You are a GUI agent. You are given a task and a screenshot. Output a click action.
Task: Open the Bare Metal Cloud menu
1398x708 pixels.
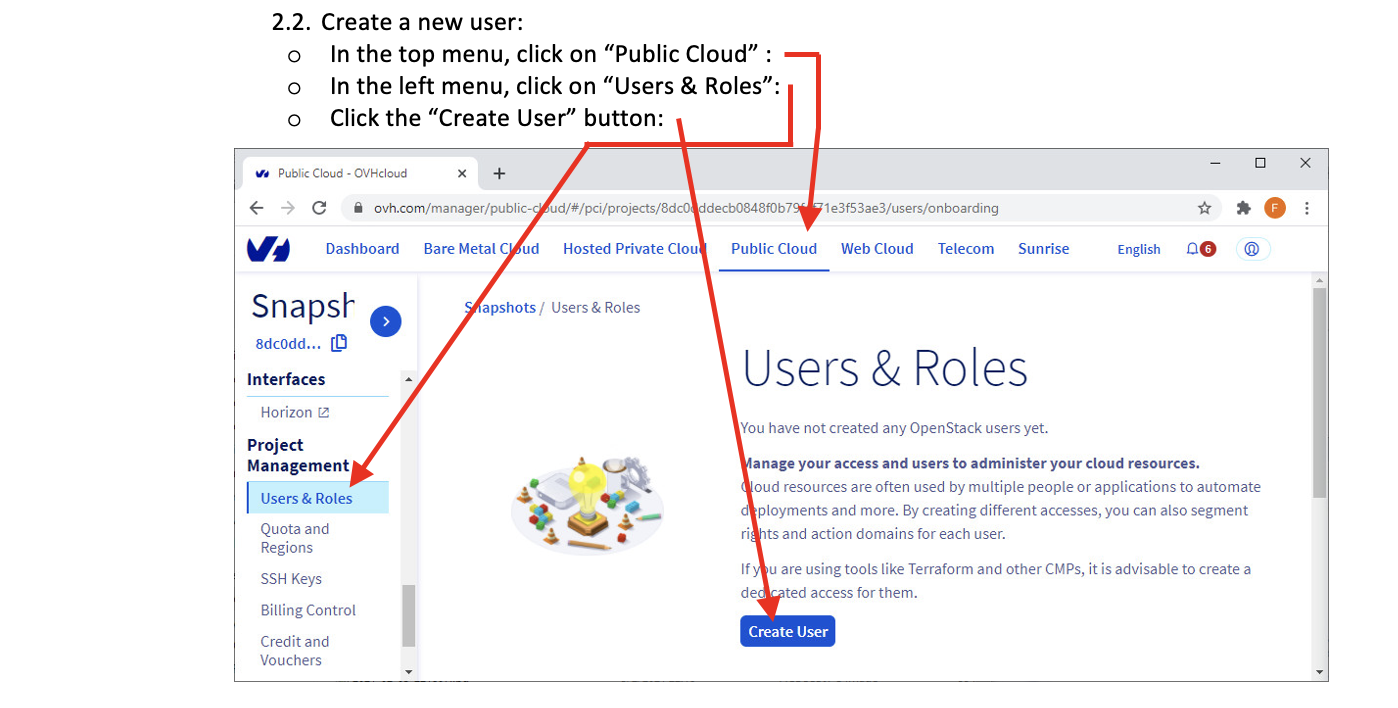point(481,249)
